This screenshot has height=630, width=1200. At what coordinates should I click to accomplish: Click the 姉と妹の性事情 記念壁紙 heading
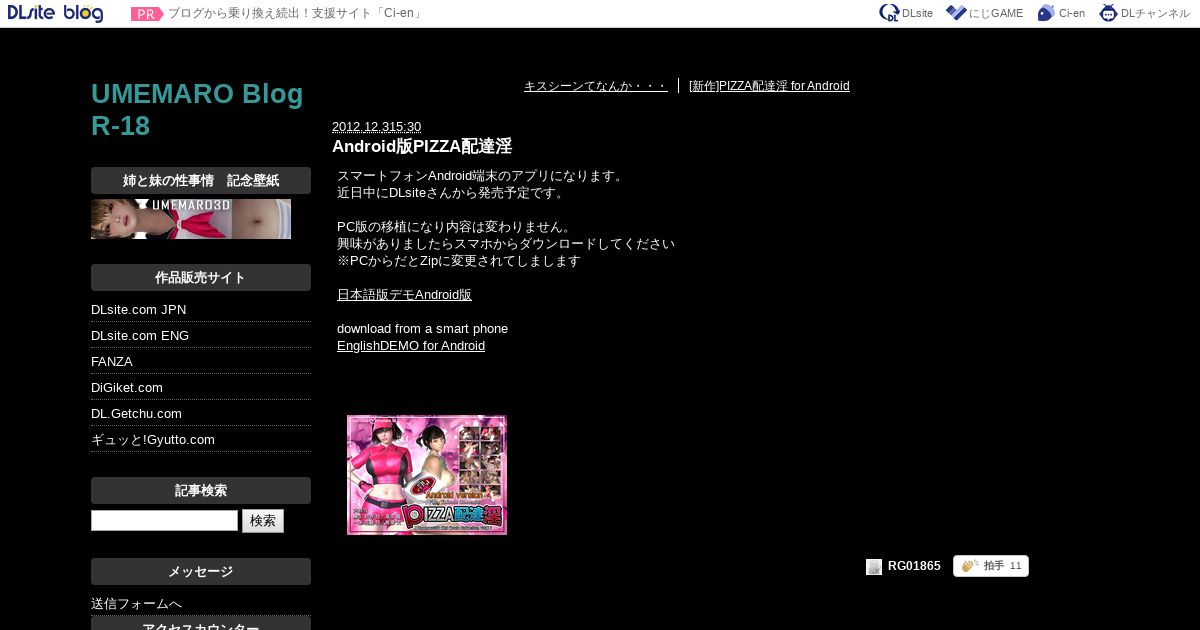pyautogui.click(x=201, y=181)
